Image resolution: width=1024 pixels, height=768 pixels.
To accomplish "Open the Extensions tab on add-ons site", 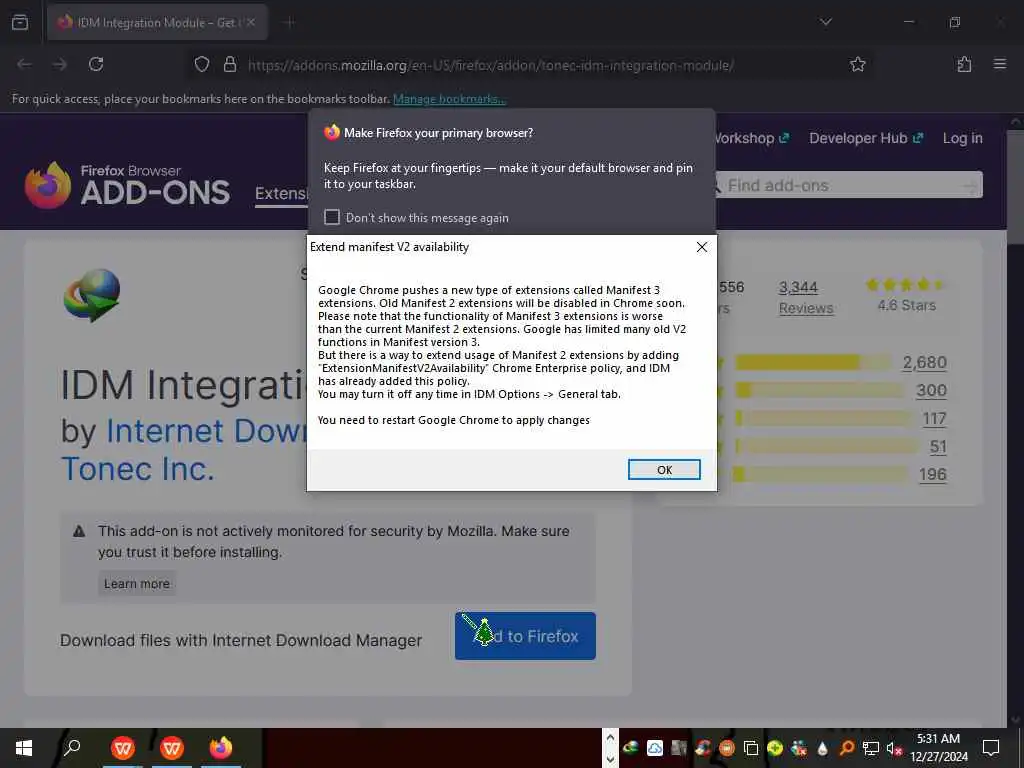I will tap(281, 194).
